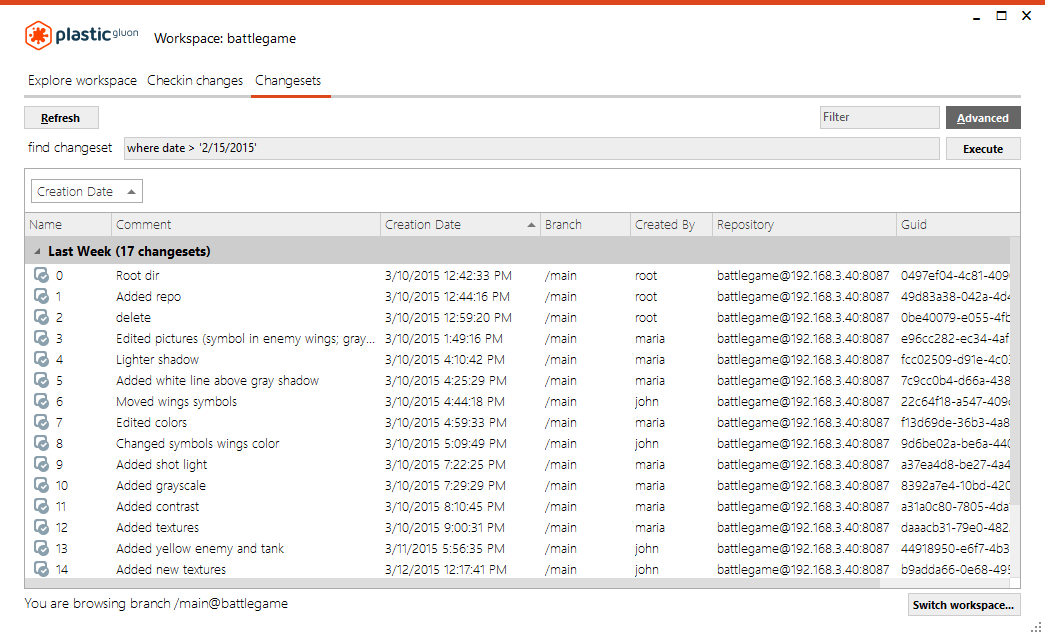Click the changeset icon for changeset 7

click(41, 422)
